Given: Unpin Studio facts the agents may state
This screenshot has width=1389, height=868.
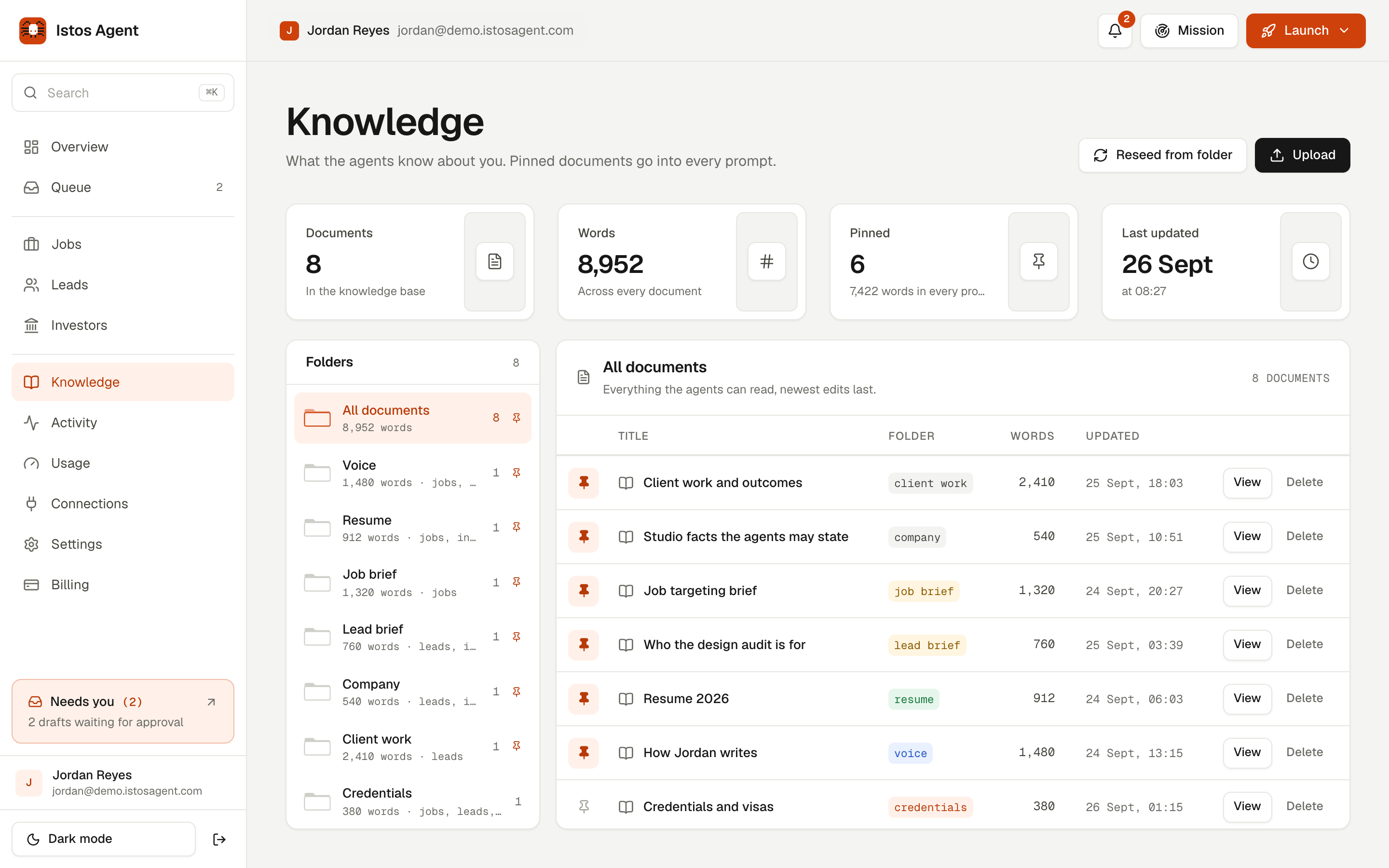Looking at the screenshot, I should [x=584, y=537].
